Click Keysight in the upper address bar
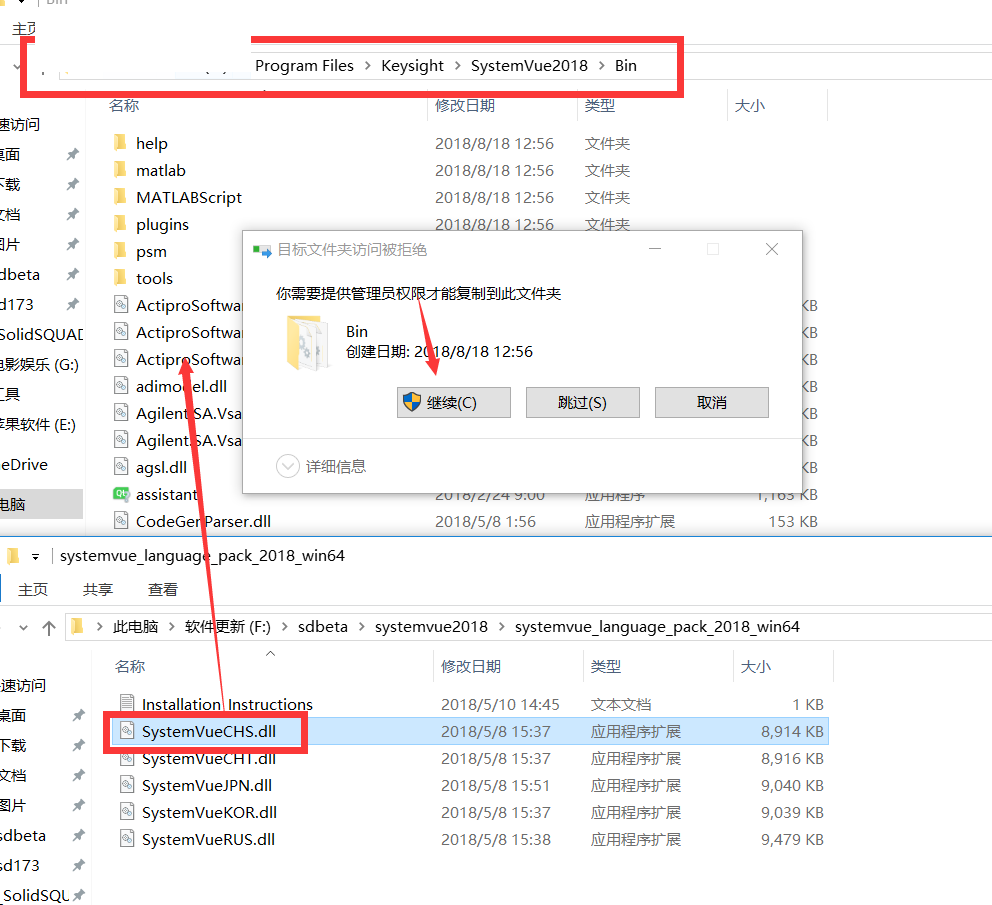Viewport: 992px width, 905px height. (x=412, y=66)
